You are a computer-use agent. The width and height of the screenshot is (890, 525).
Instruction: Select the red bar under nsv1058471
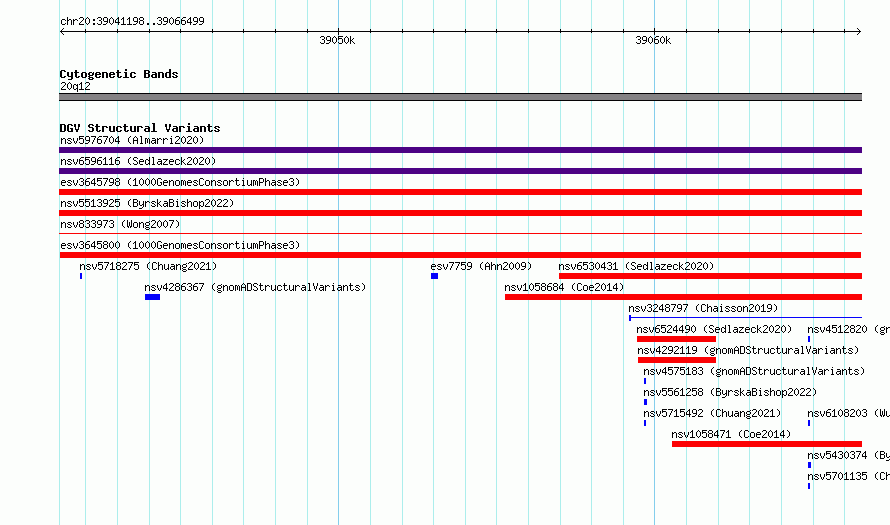tap(767, 444)
